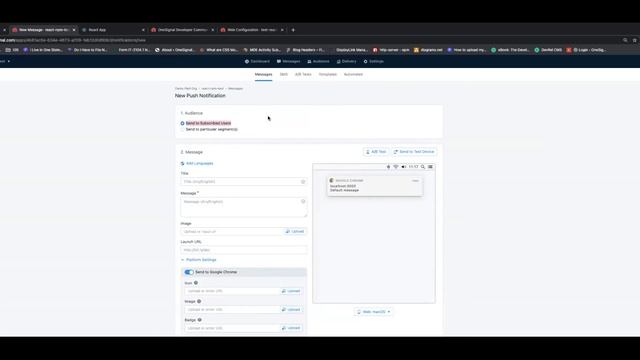Collapse the Platform Settings section
Image resolution: width=640 pixels, height=360 pixels.
[199, 260]
